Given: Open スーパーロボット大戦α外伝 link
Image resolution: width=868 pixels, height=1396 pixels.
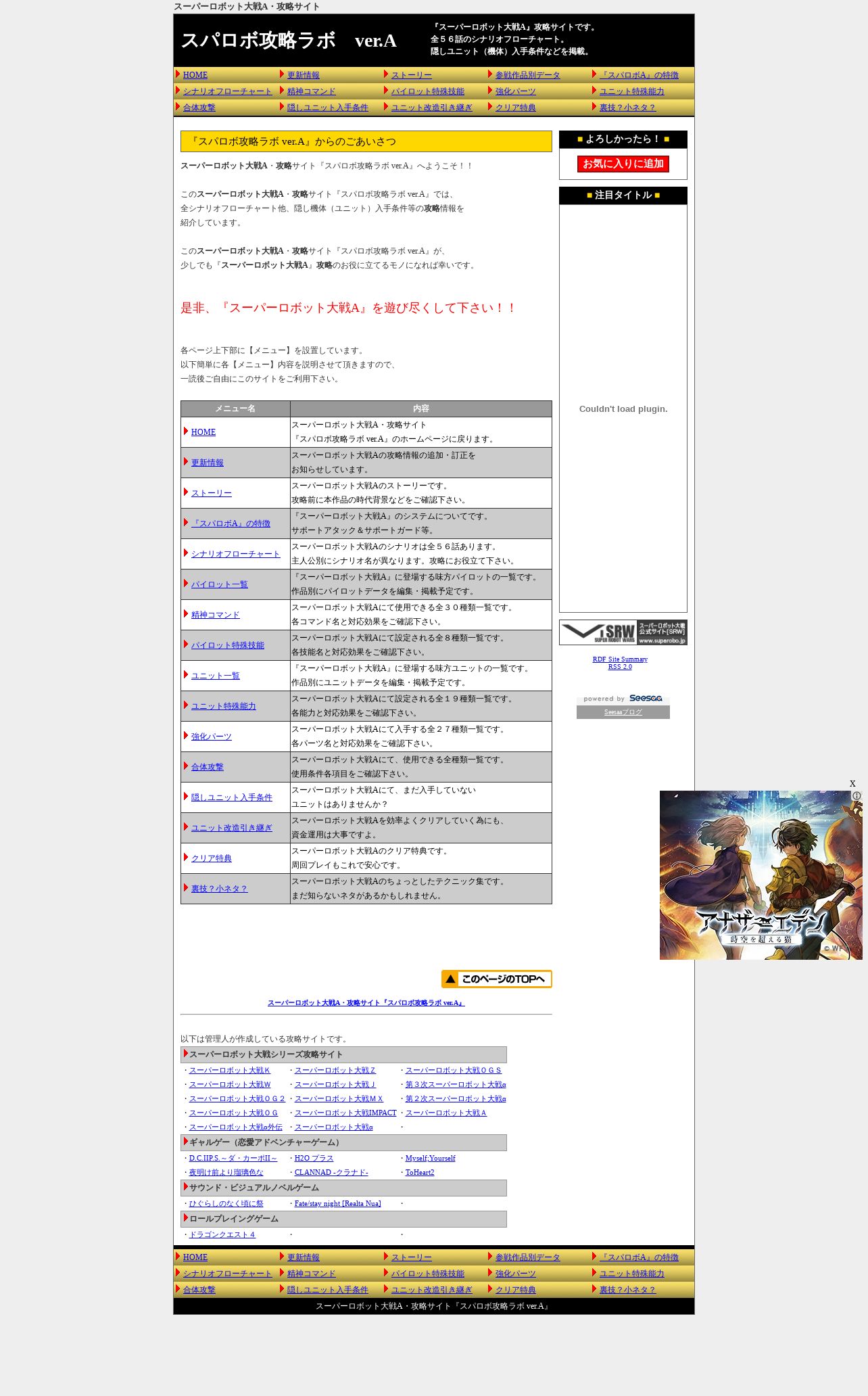Looking at the screenshot, I should point(236,1127).
